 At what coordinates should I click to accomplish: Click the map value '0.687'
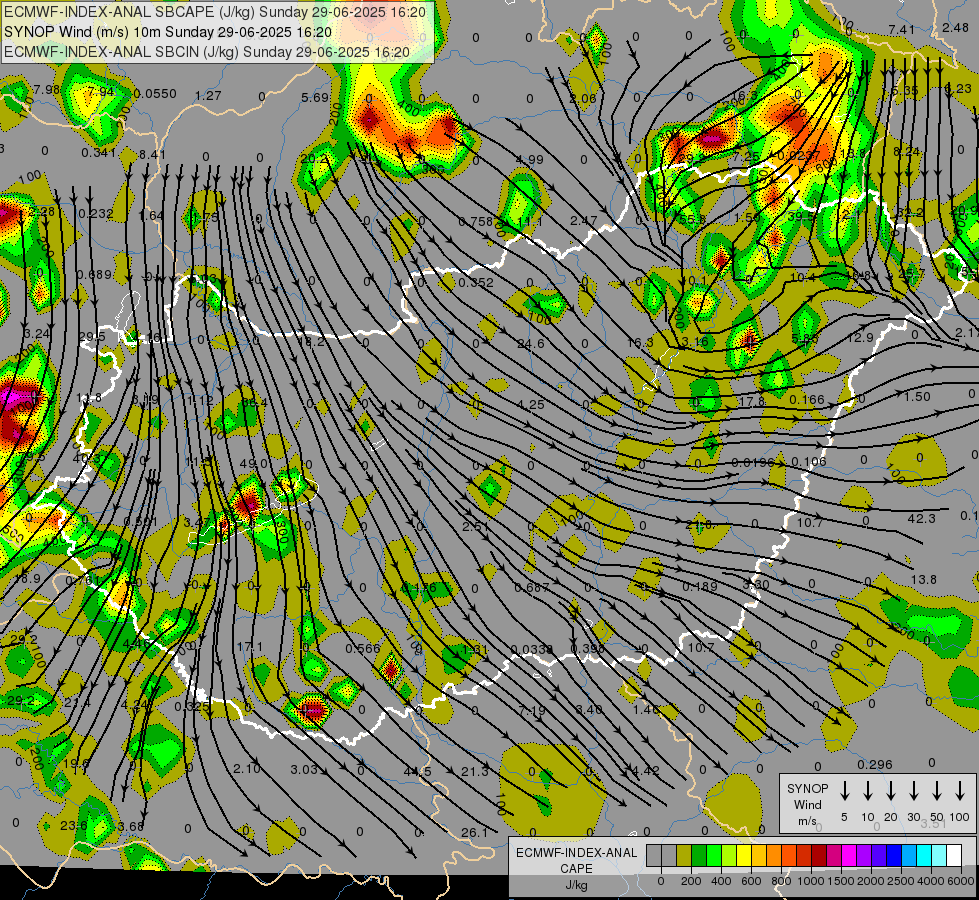[532, 587]
